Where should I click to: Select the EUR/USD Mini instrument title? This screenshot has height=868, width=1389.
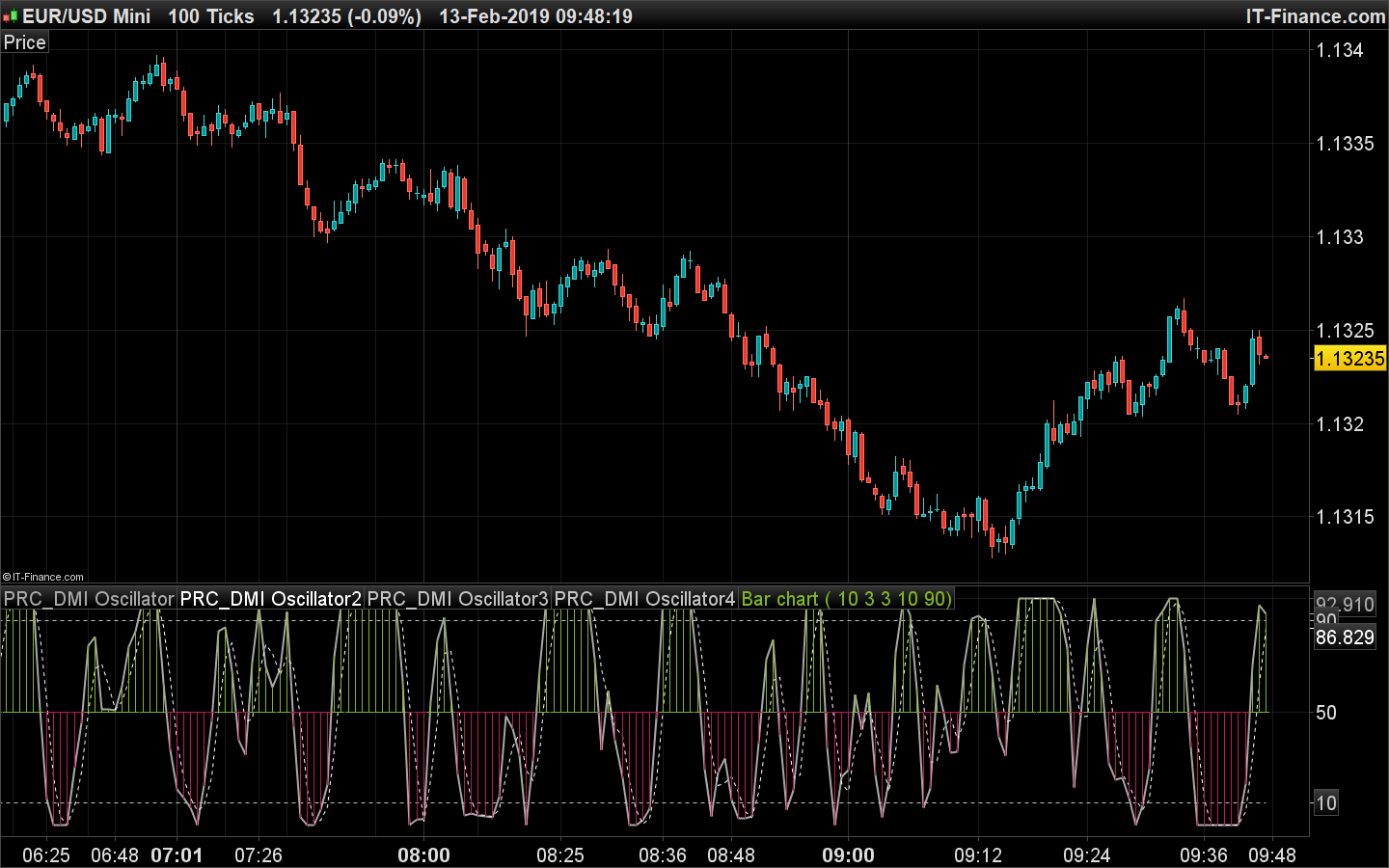(87, 16)
